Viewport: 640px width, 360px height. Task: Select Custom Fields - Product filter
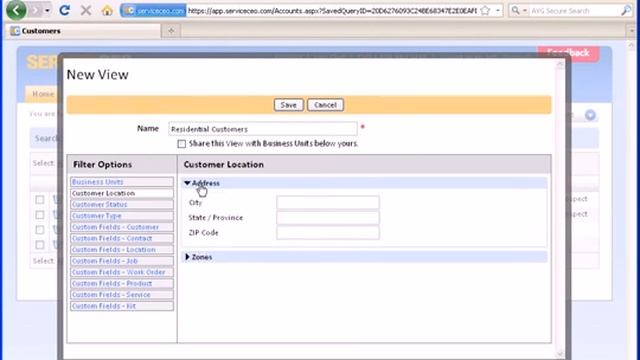point(122,283)
